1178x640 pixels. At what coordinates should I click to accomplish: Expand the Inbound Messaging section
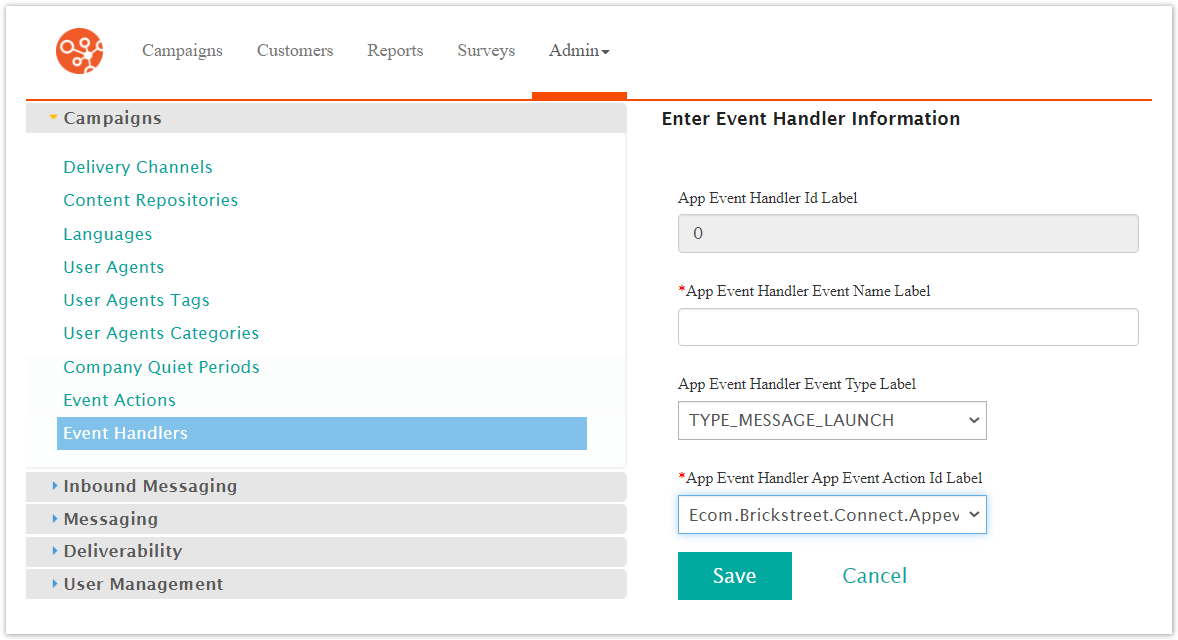pos(326,486)
